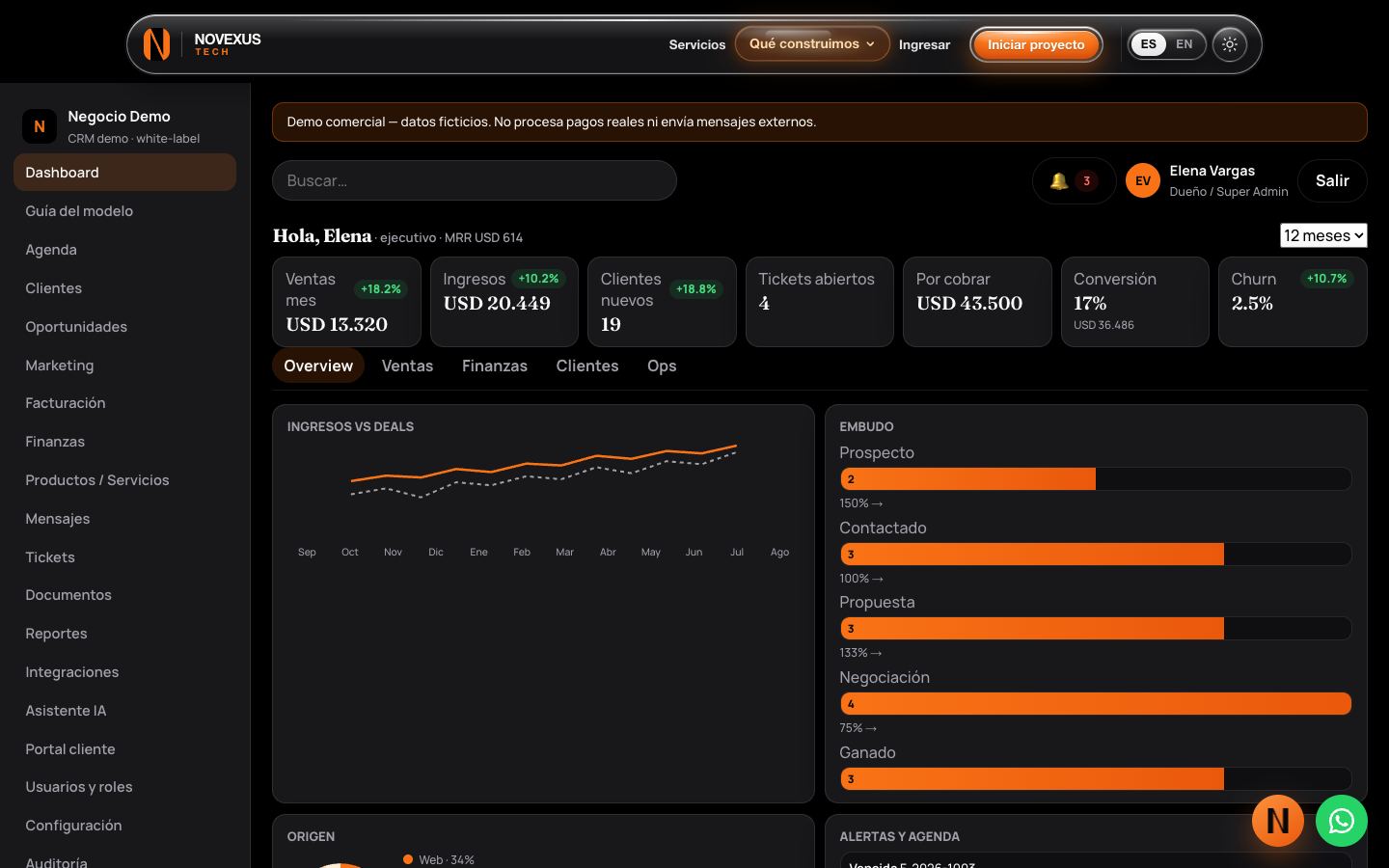The width and height of the screenshot is (1389, 868).
Task: Click the Iniciar proyecto button
Action: pos(1036,44)
